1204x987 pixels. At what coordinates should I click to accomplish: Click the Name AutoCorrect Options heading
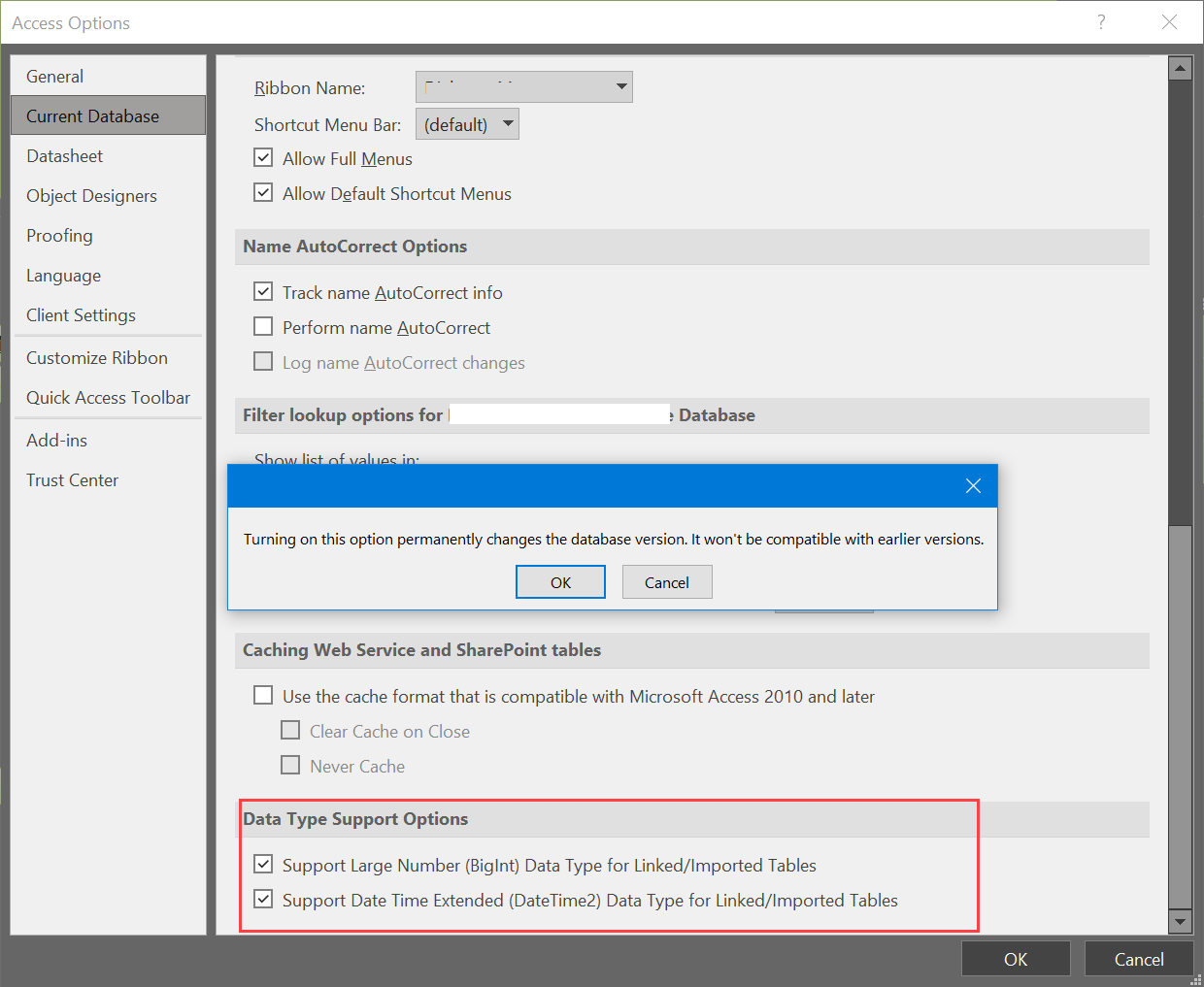click(355, 247)
